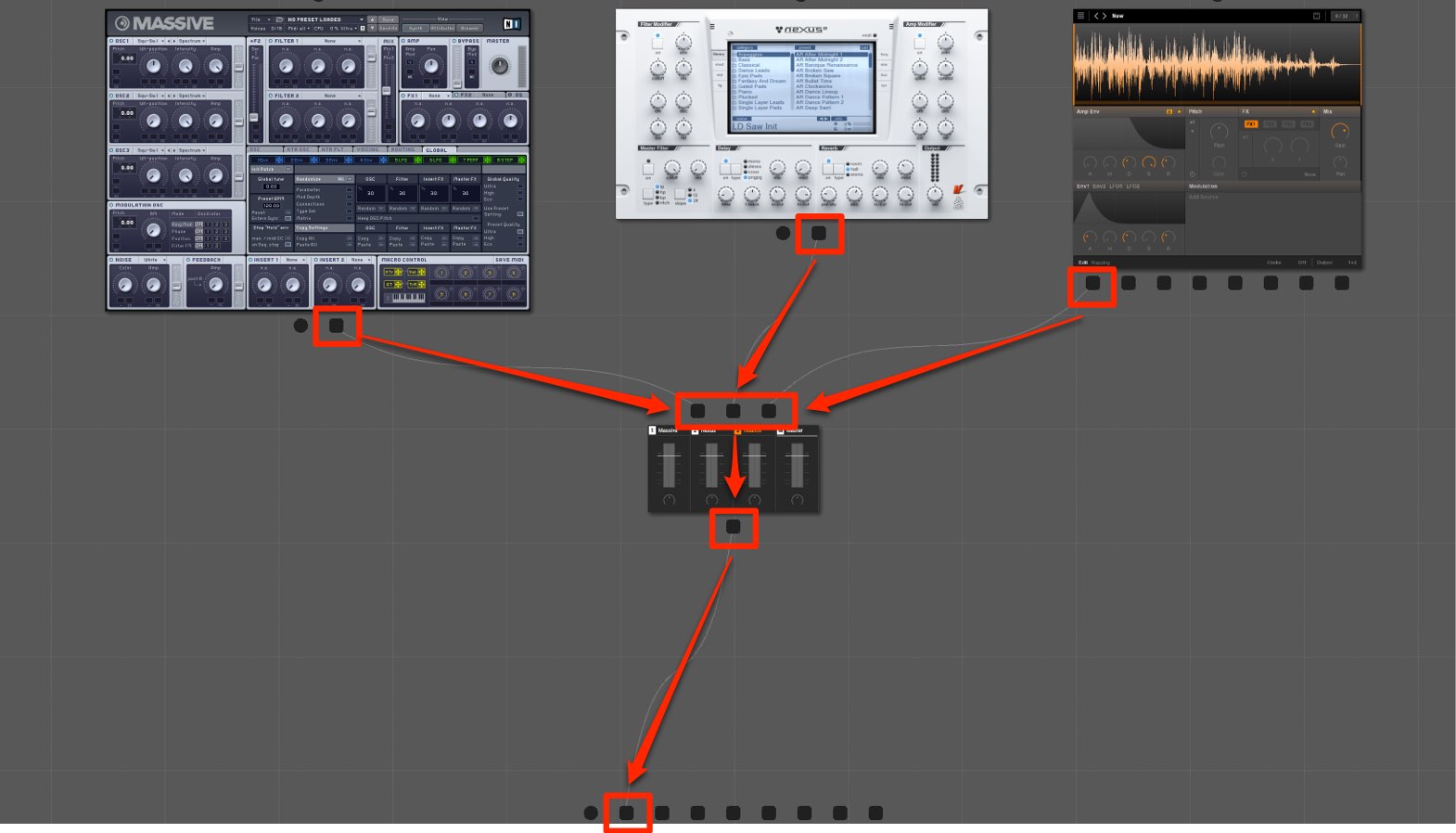Click the 8 STEP crosshair handle in Massive
The height and width of the screenshot is (833, 1456).
point(522,160)
